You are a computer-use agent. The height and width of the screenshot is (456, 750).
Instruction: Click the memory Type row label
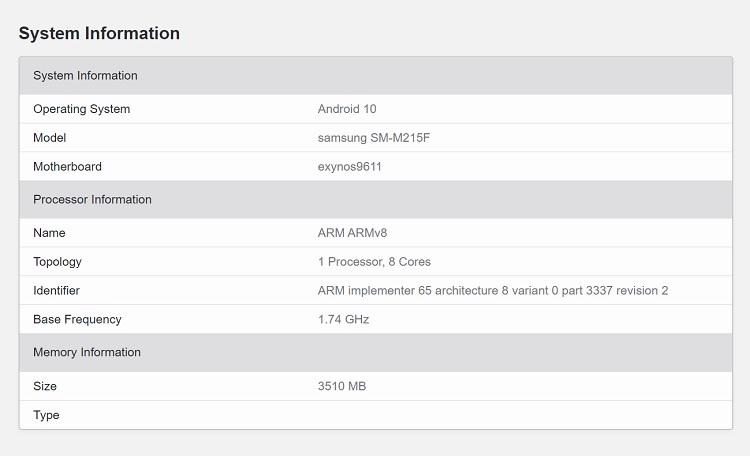tap(46, 415)
